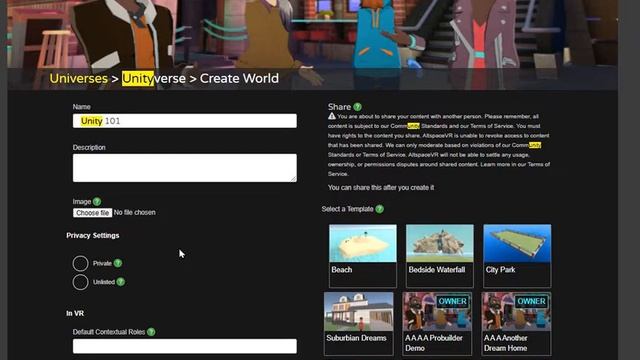The width and height of the screenshot is (640, 360).
Task: Select the Private privacy radio button
Action: 80,263
